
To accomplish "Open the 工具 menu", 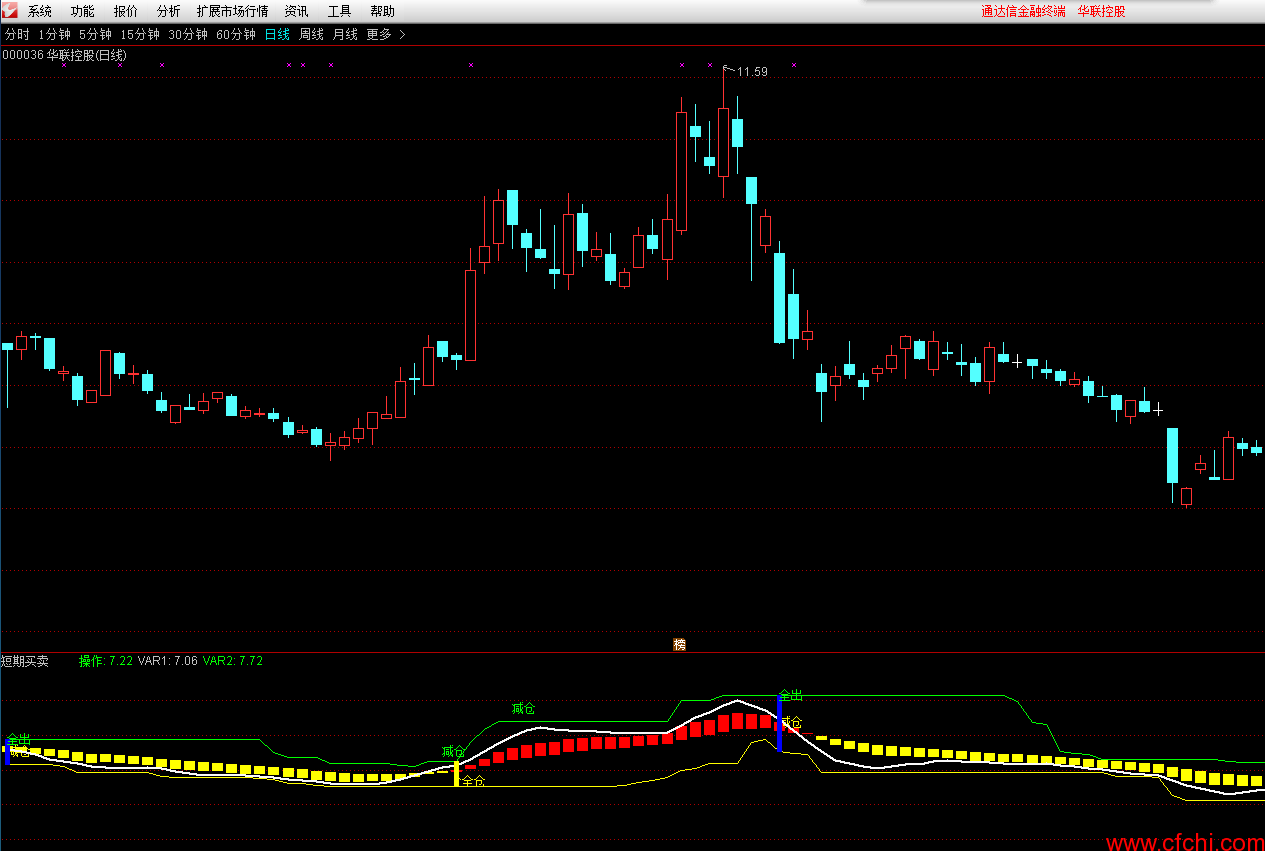I will coord(339,12).
